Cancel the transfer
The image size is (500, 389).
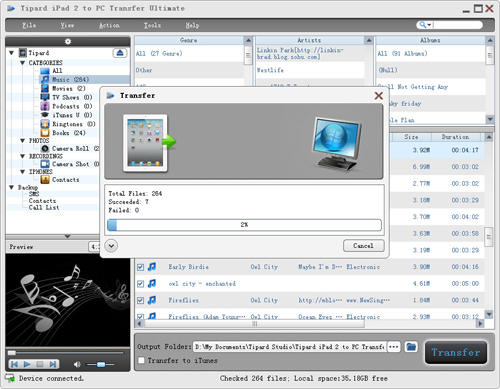364,246
